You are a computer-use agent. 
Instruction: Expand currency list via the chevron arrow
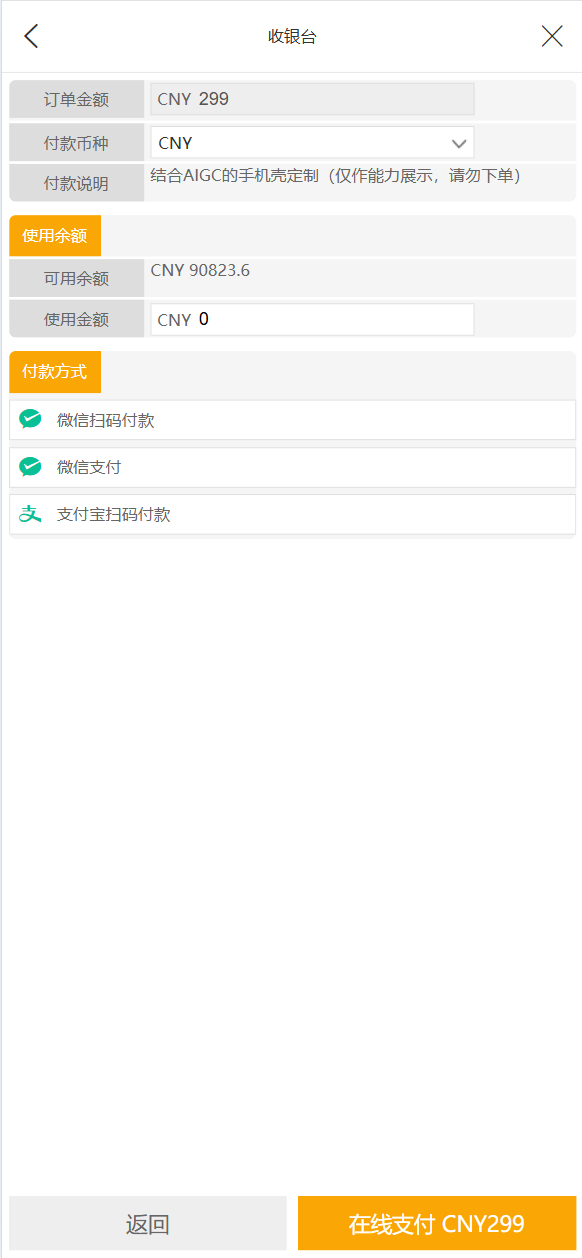[x=460, y=143]
